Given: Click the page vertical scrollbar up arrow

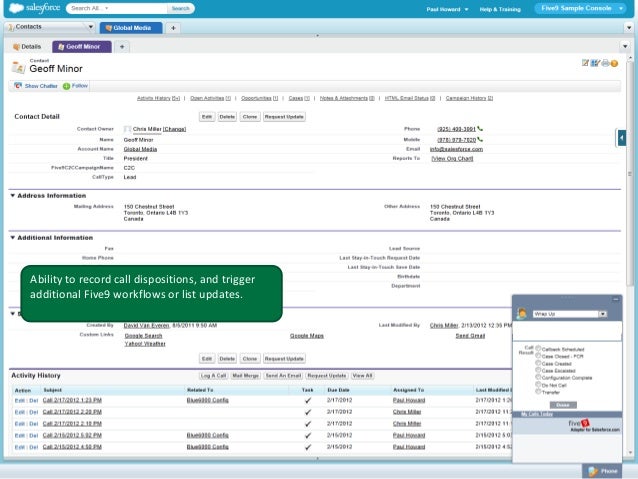Looking at the screenshot, I should [630, 58].
